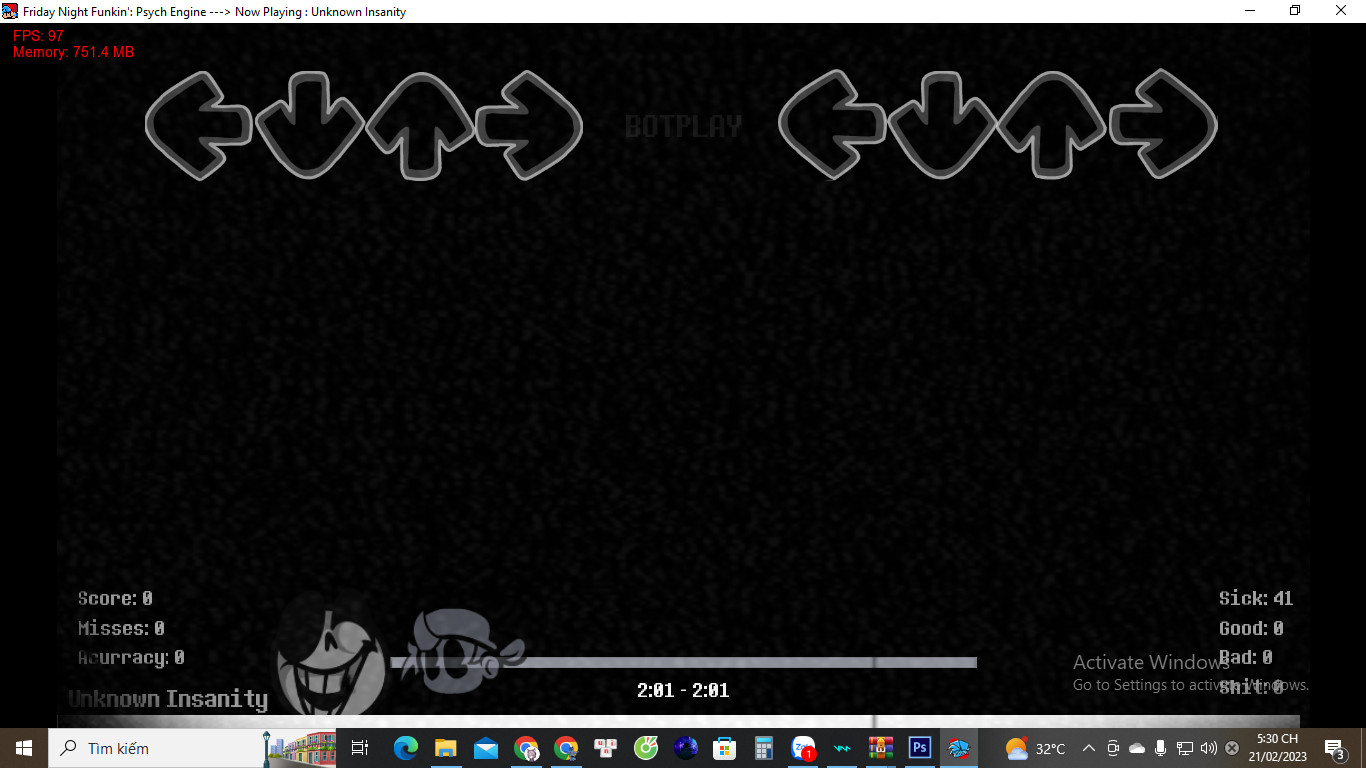Open the Windows Start menu
Image resolution: width=1366 pixels, height=768 pixels.
[x=24, y=748]
